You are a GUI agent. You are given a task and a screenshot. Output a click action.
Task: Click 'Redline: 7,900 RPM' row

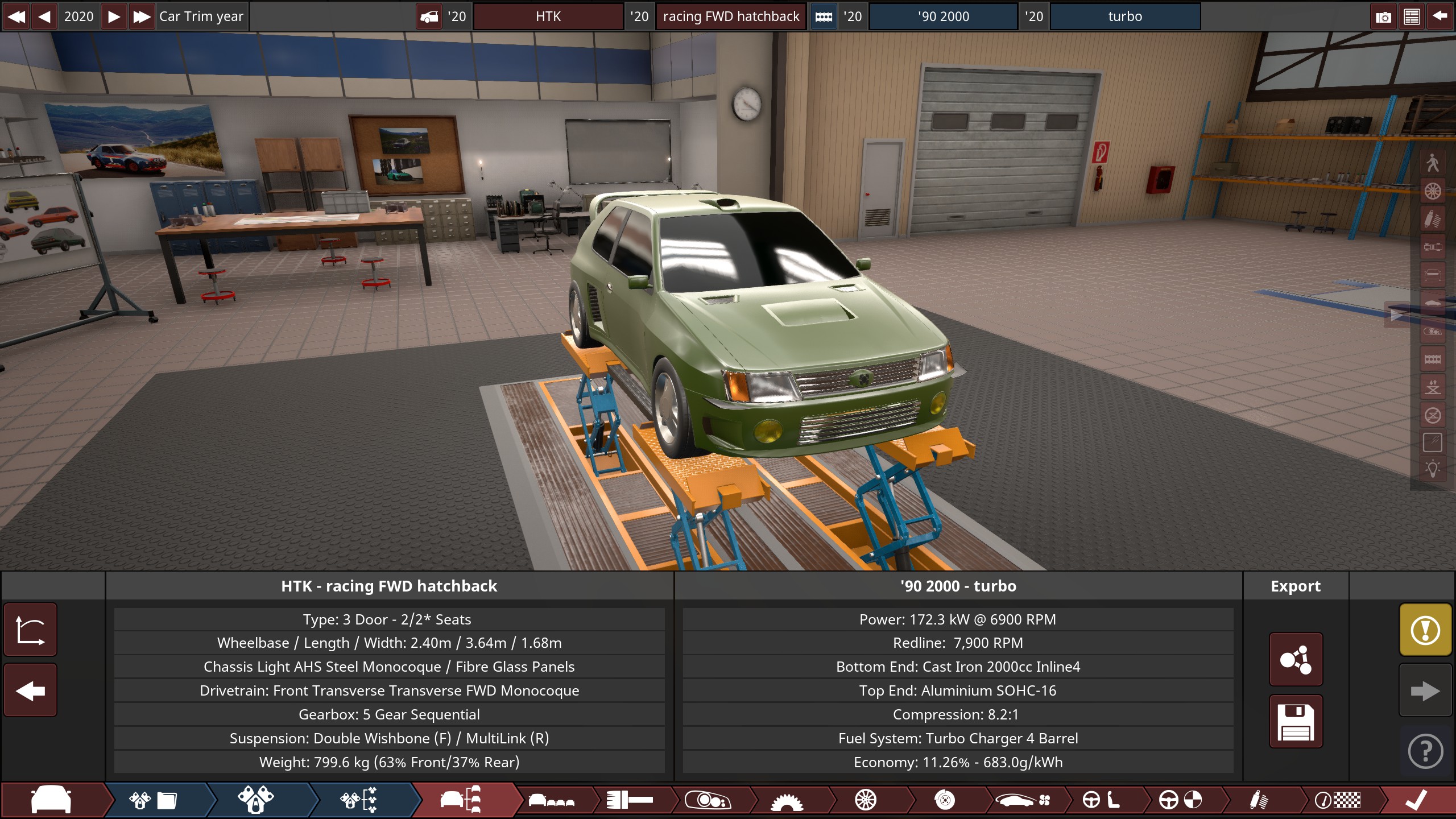pos(958,643)
